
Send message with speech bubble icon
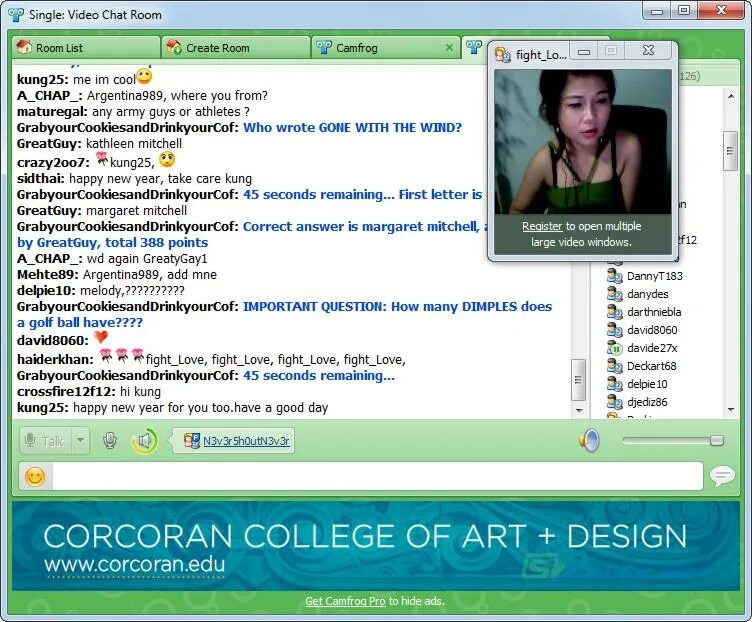[x=722, y=476]
